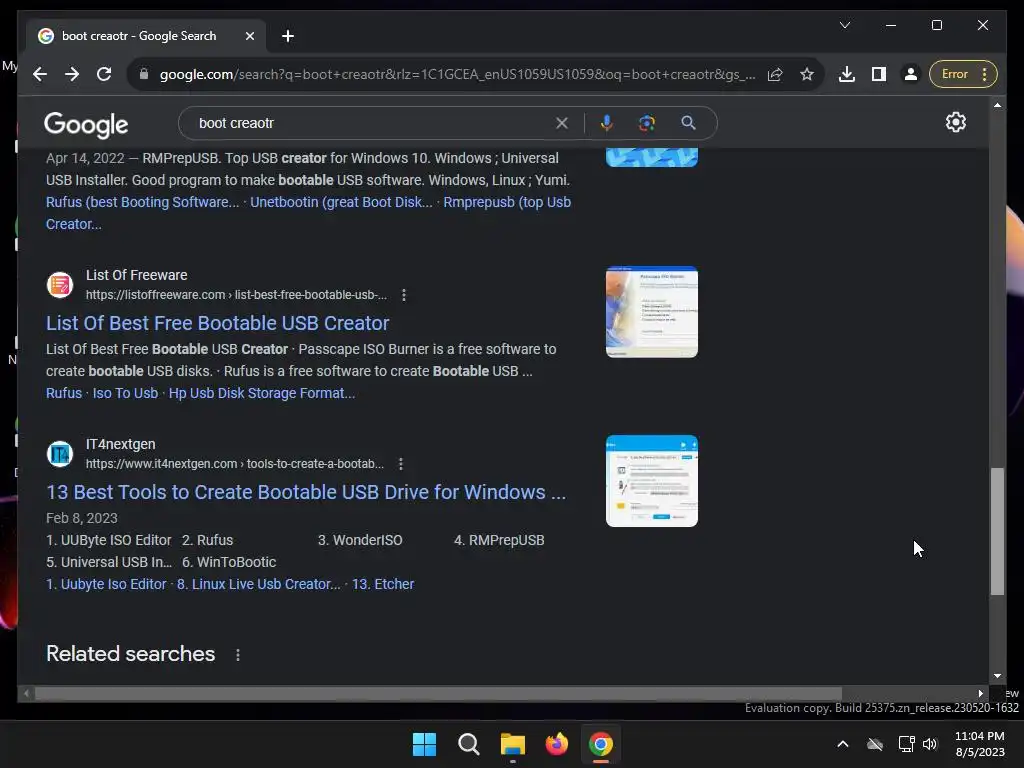This screenshot has width=1024, height=768.
Task: View site information via the lock icon
Action: click(x=144, y=74)
